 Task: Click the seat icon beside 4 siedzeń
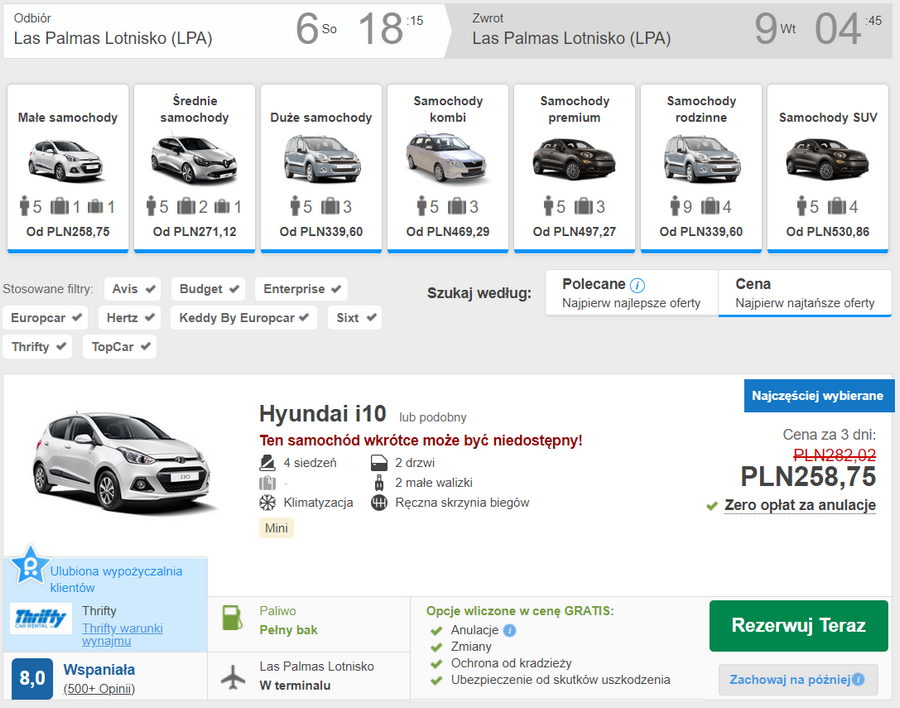coord(267,463)
